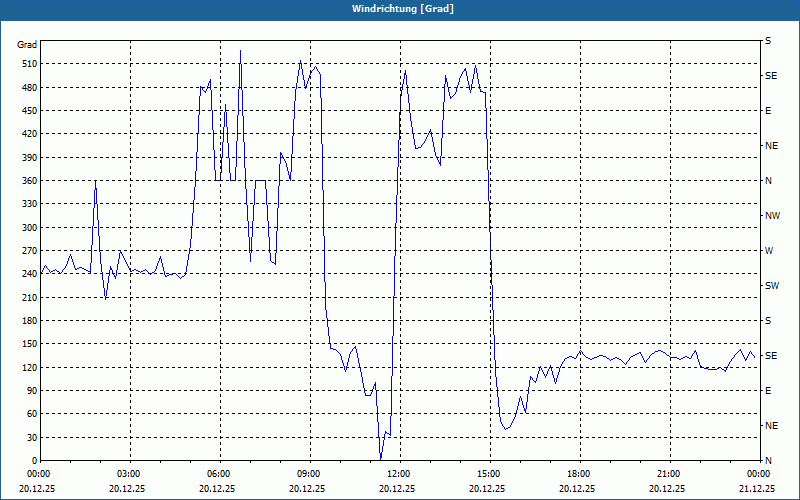Select the '480' y-axis value
Image resolution: width=800 pixels, height=500 pixels.
click(x=30, y=87)
